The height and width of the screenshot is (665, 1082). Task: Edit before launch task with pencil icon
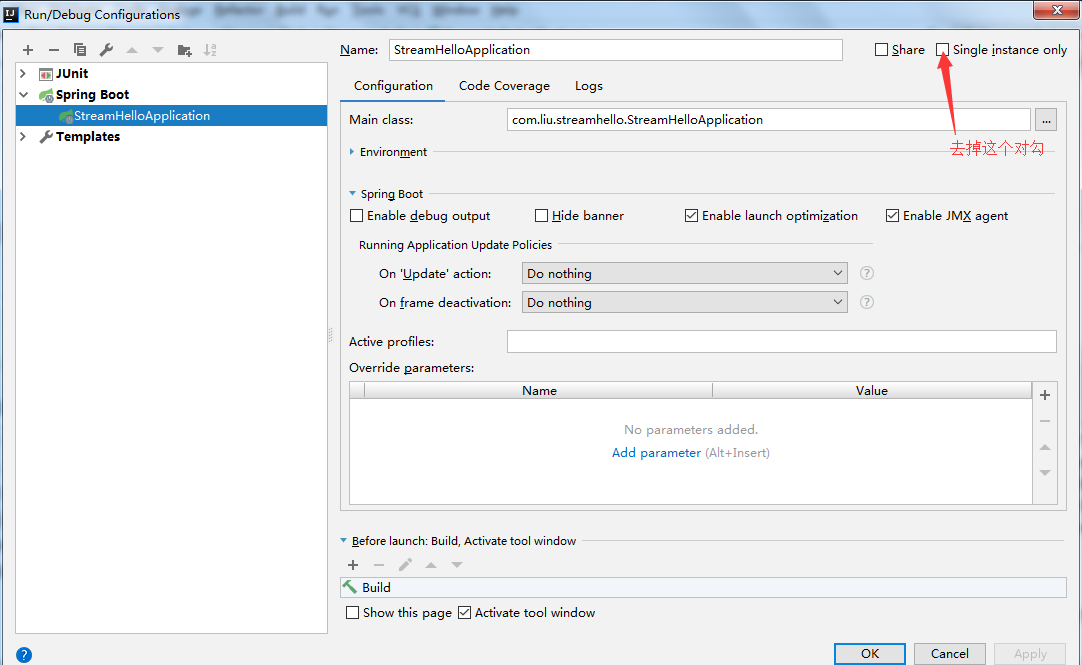[405, 565]
